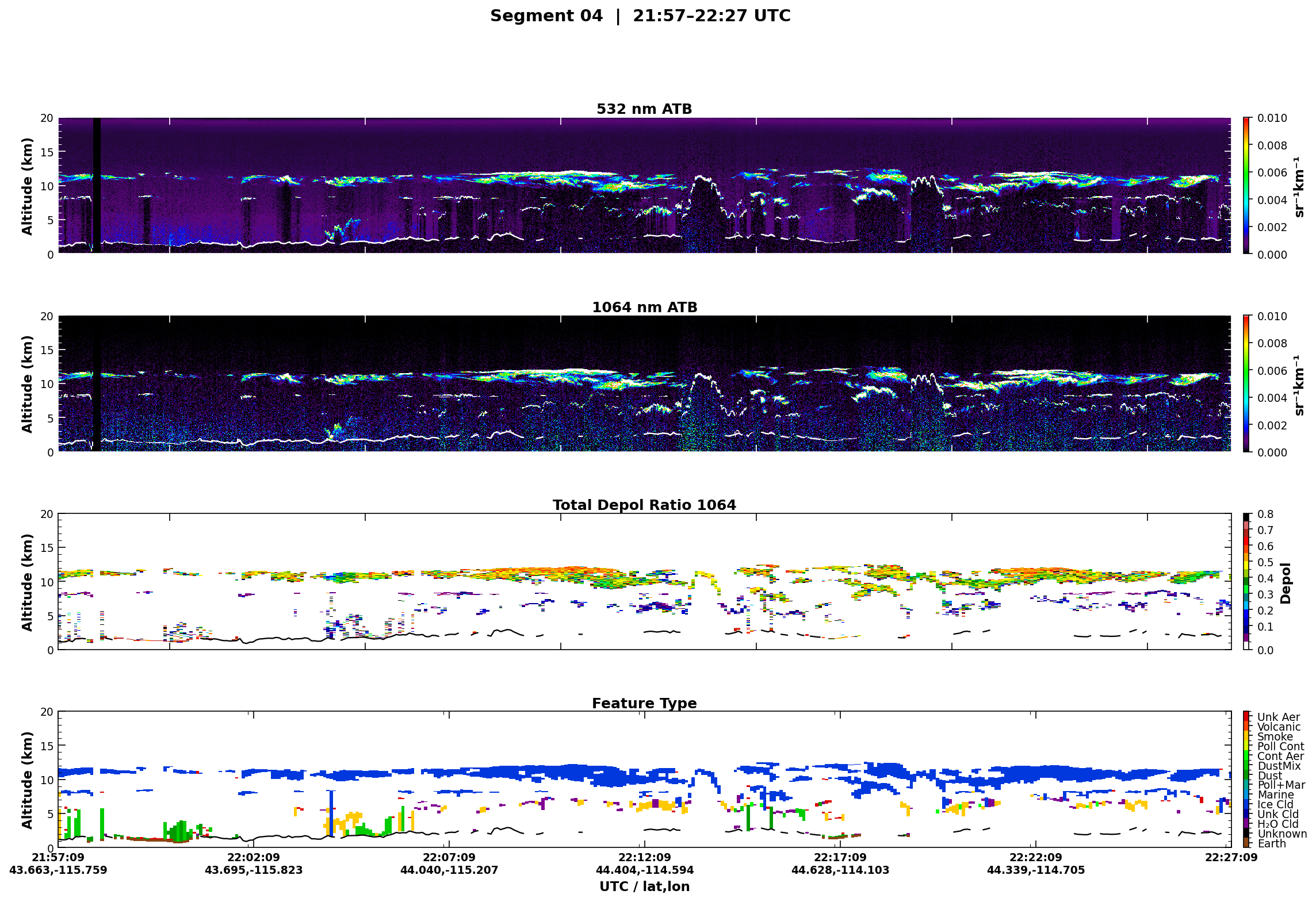Click the H₂O Cld legend label
Screen dimensions: 1316x902
point(1277,824)
